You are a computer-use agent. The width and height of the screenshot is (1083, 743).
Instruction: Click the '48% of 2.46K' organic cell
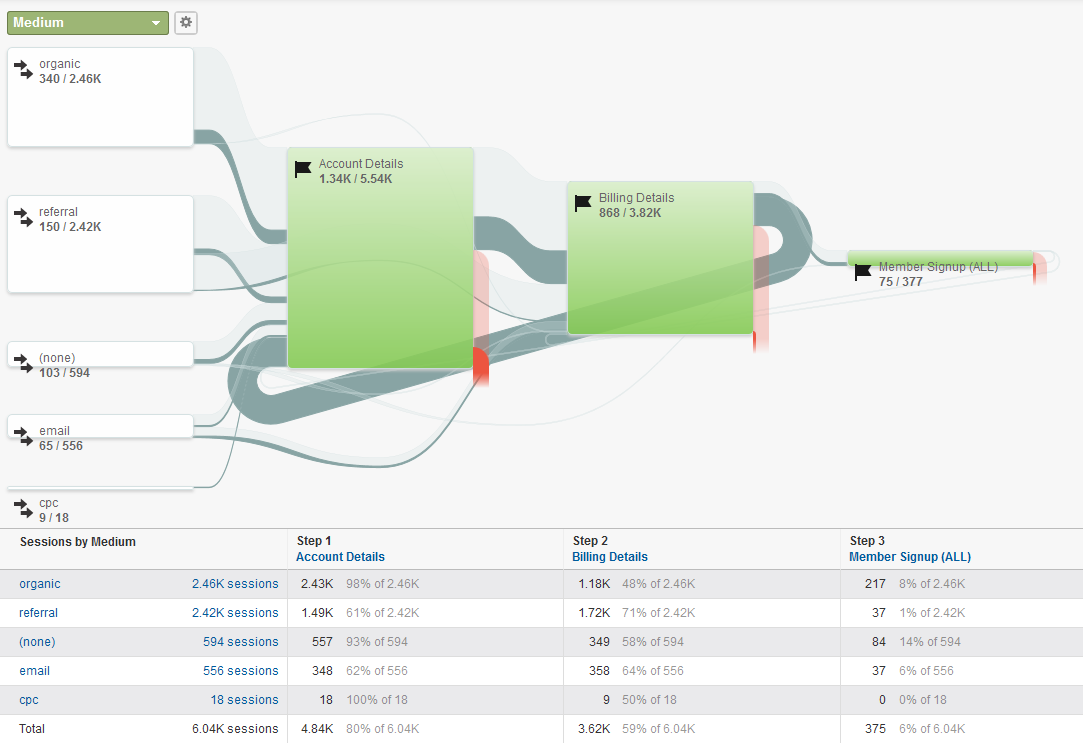tap(659, 584)
